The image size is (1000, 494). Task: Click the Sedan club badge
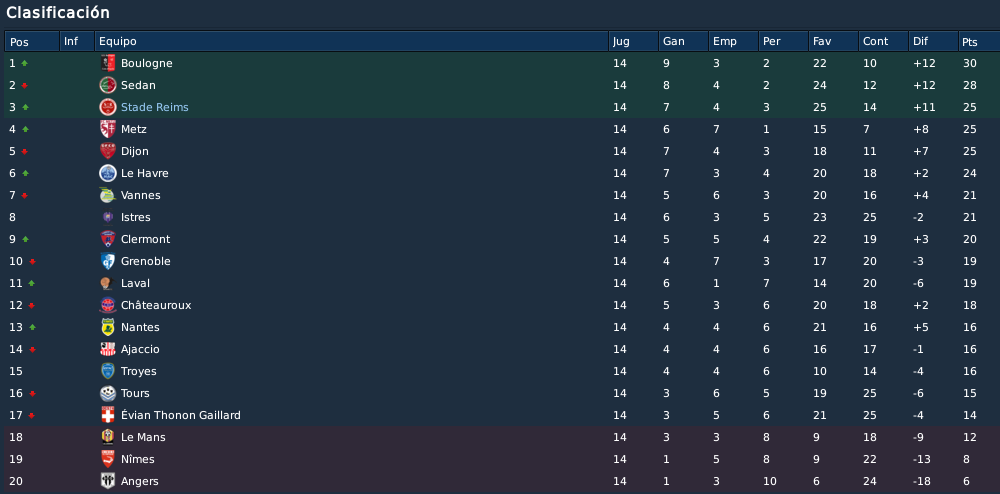pyautogui.click(x=108, y=85)
